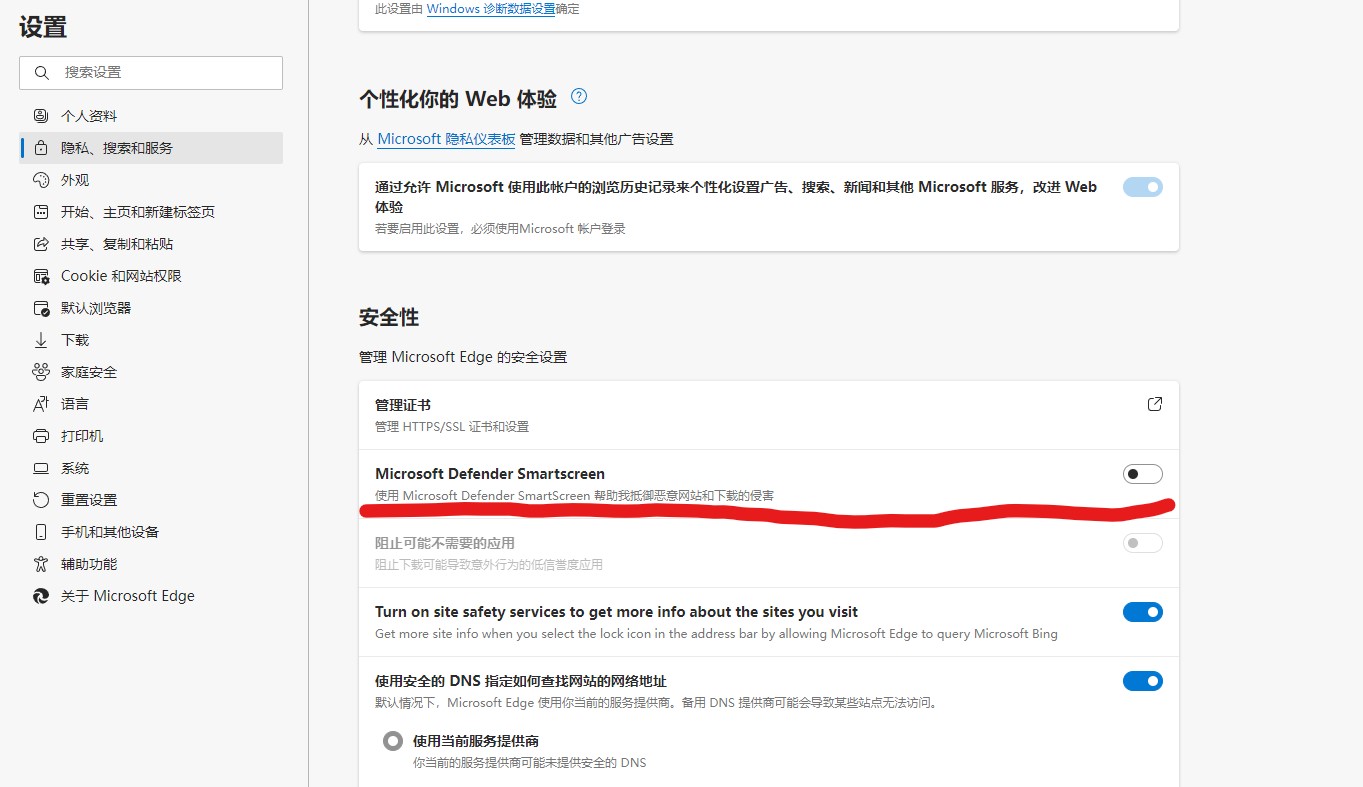Toggle the 阻止可能不需要的应用 switch
This screenshot has width=1363, height=787.
(1143, 543)
